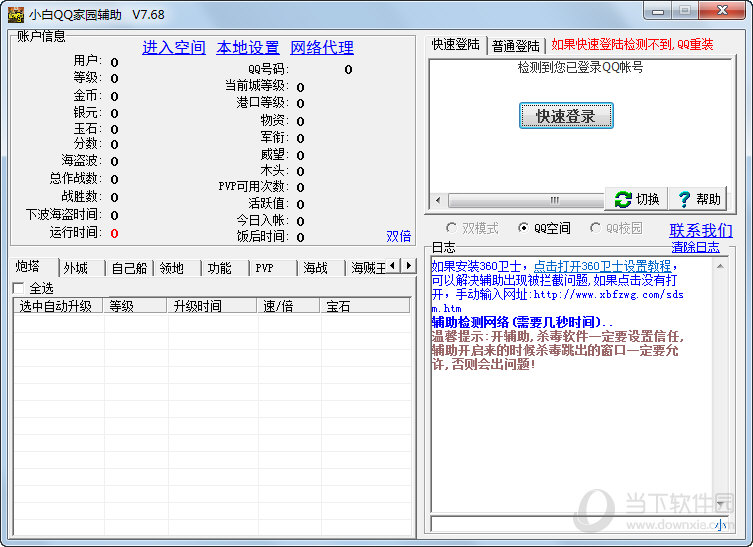Click the 选中自动升级 column header

[x=58, y=306]
